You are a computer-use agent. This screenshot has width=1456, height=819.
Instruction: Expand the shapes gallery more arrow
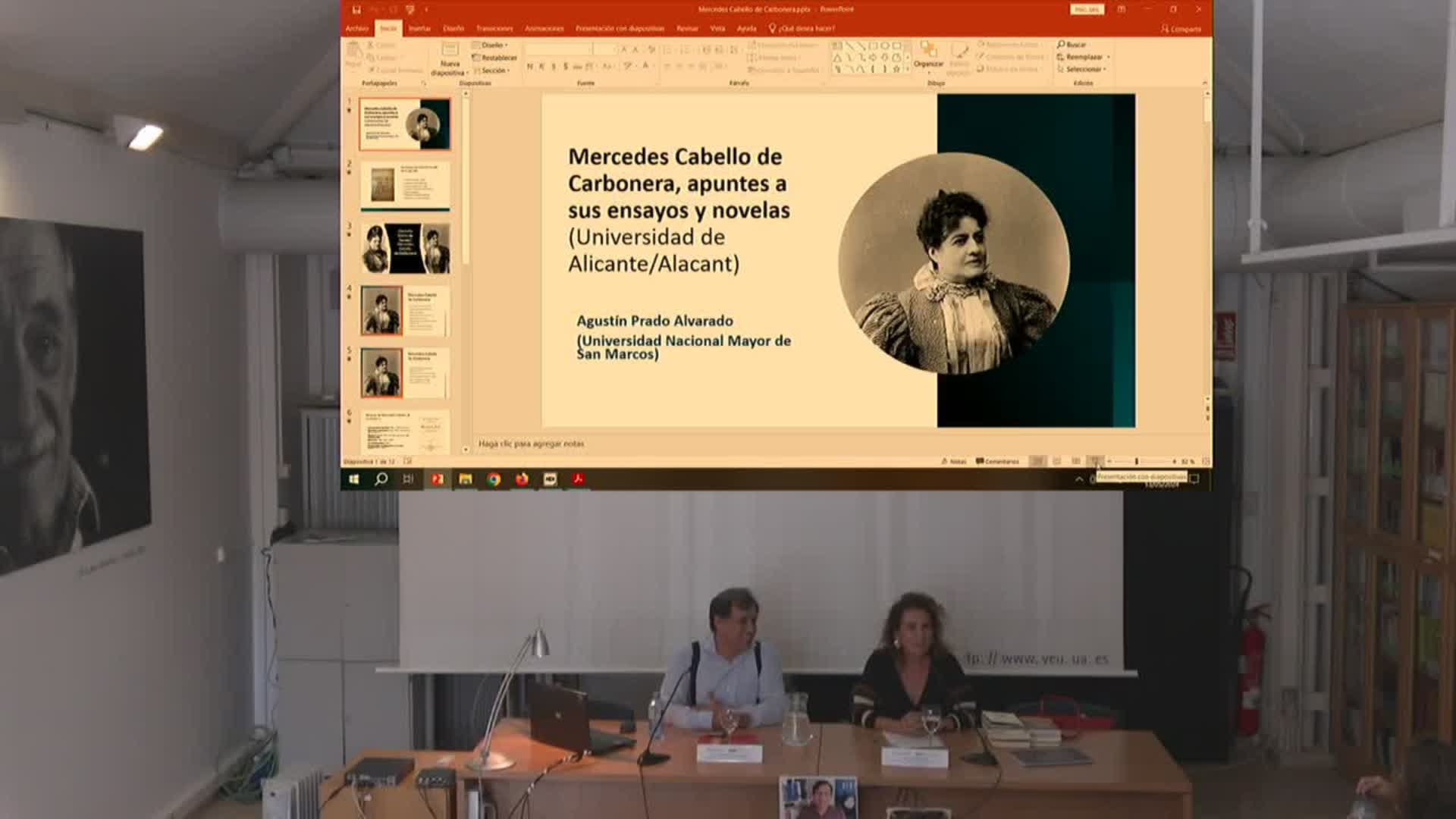[907, 69]
